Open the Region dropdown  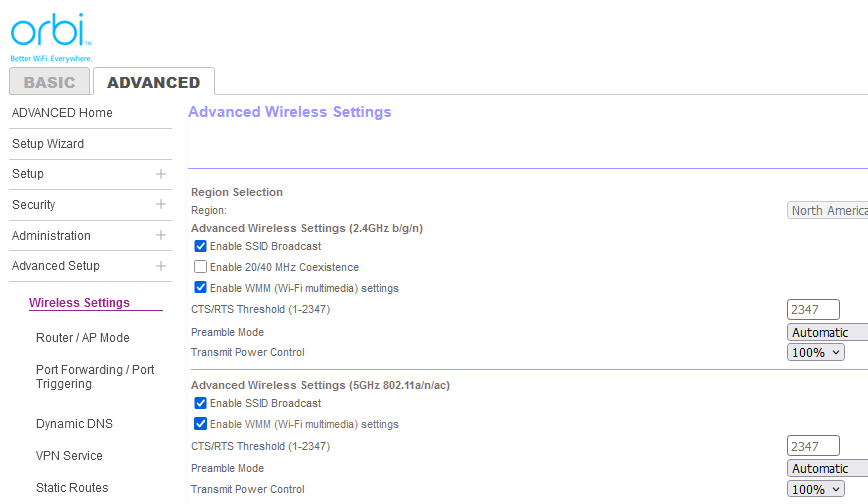tap(827, 211)
